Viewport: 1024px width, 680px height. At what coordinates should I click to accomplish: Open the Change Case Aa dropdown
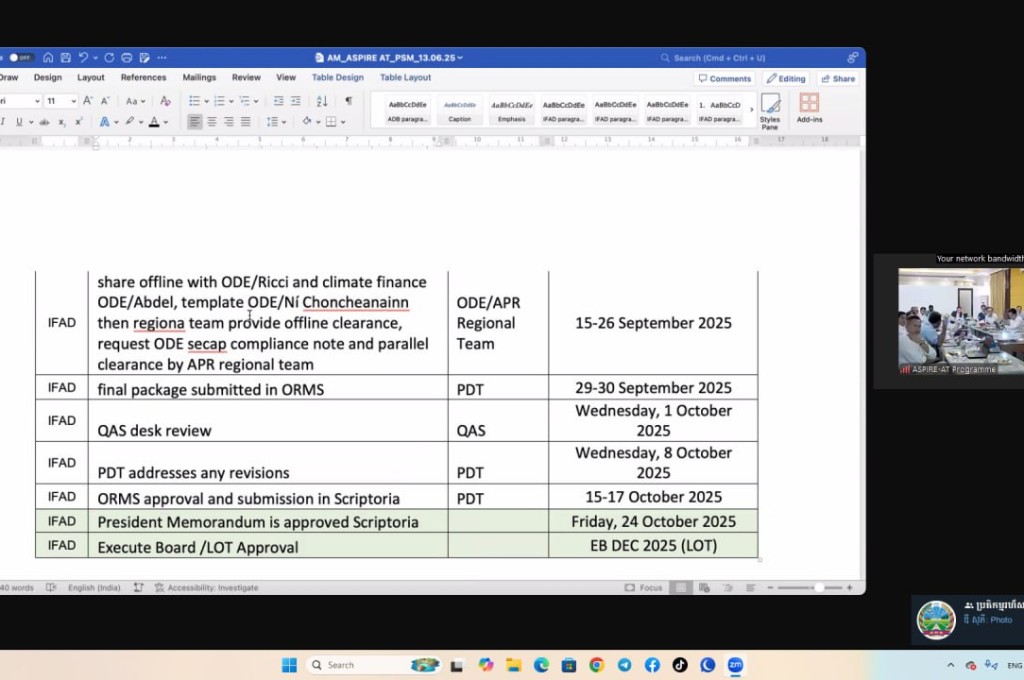pos(135,101)
